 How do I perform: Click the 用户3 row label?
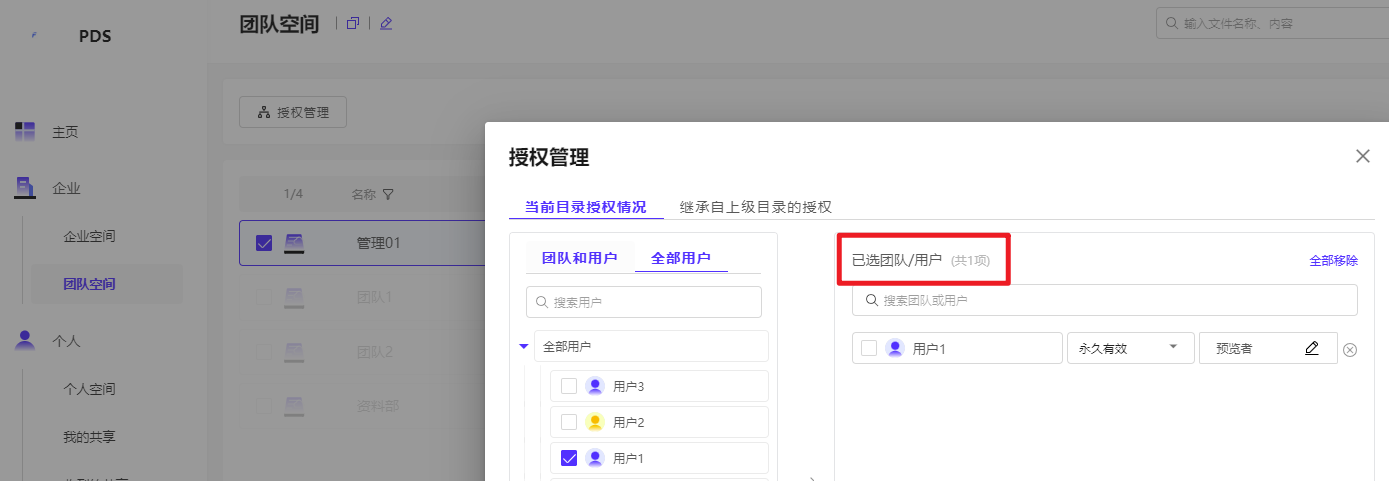(x=629, y=386)
